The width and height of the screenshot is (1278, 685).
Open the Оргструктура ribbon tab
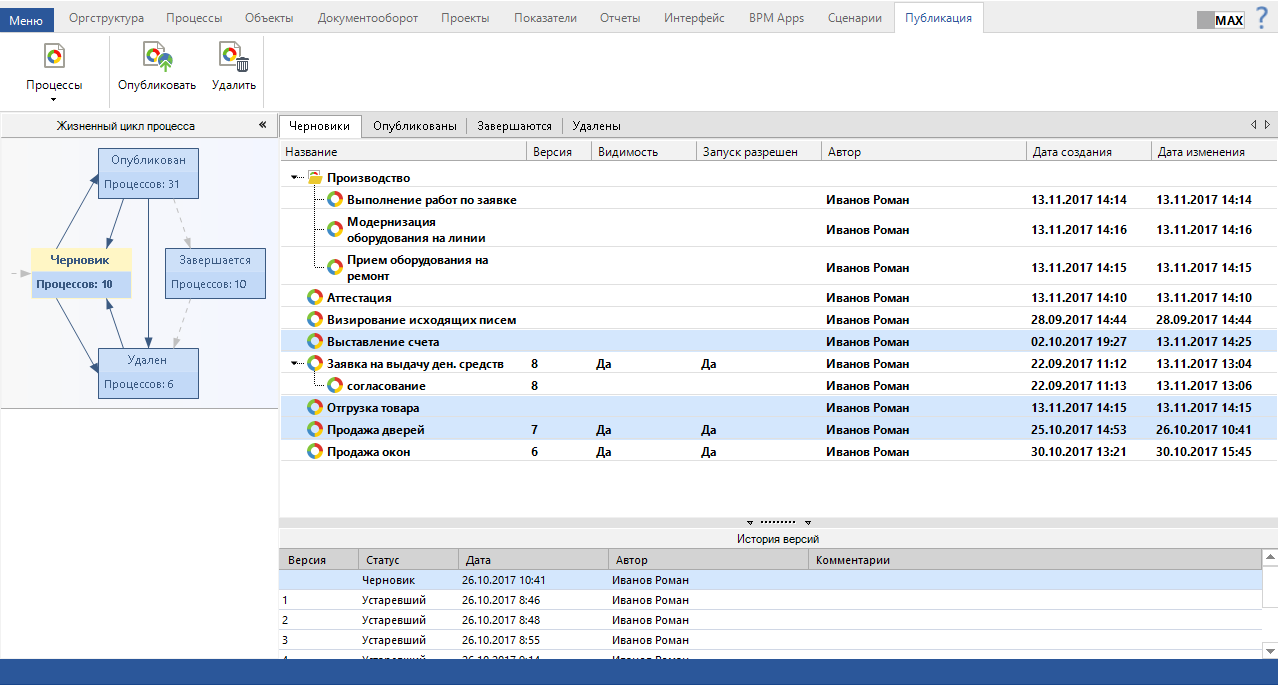(106, 18)
